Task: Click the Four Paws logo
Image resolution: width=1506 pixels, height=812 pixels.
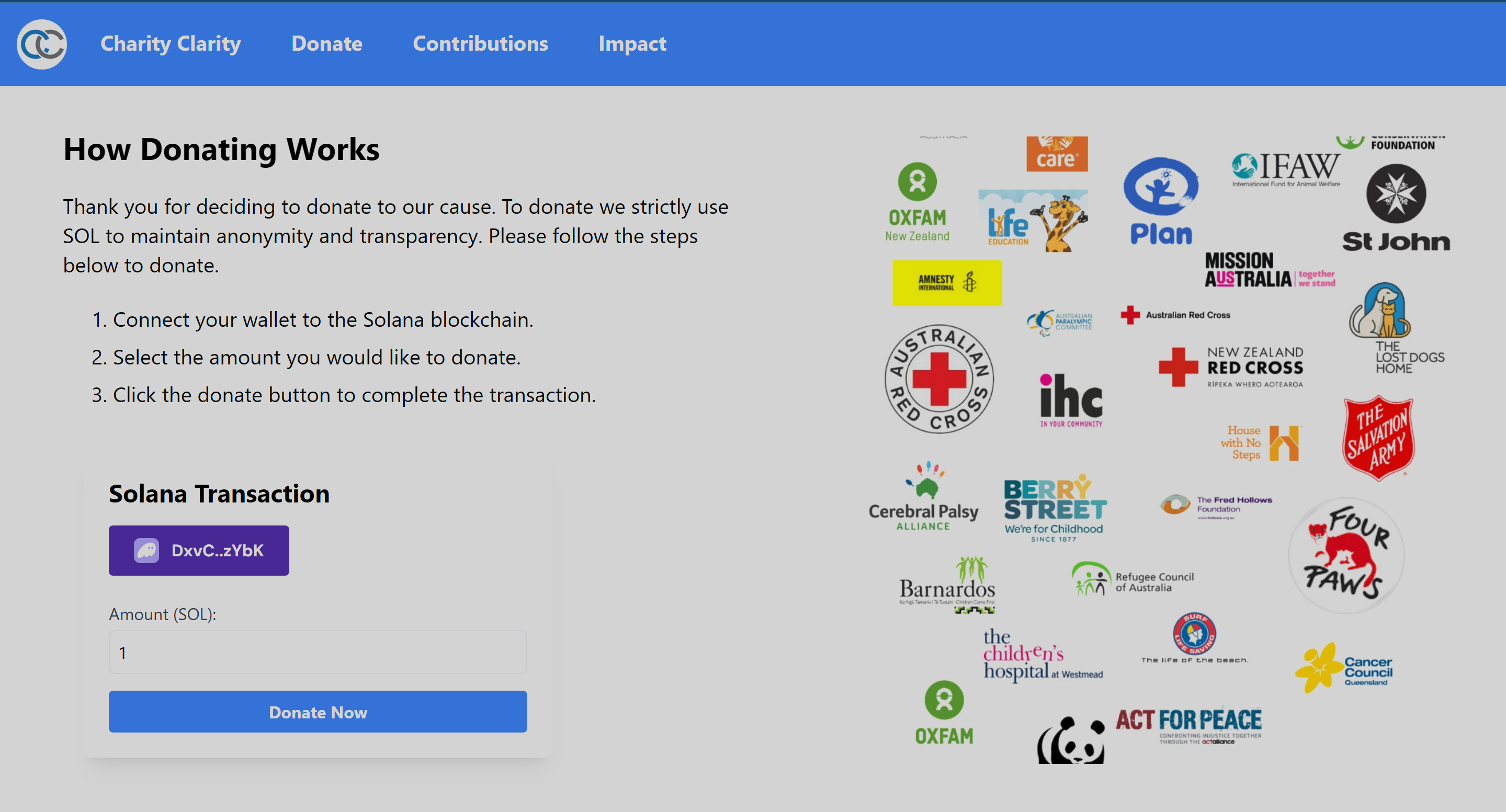Action: [x=1346, y=555]
